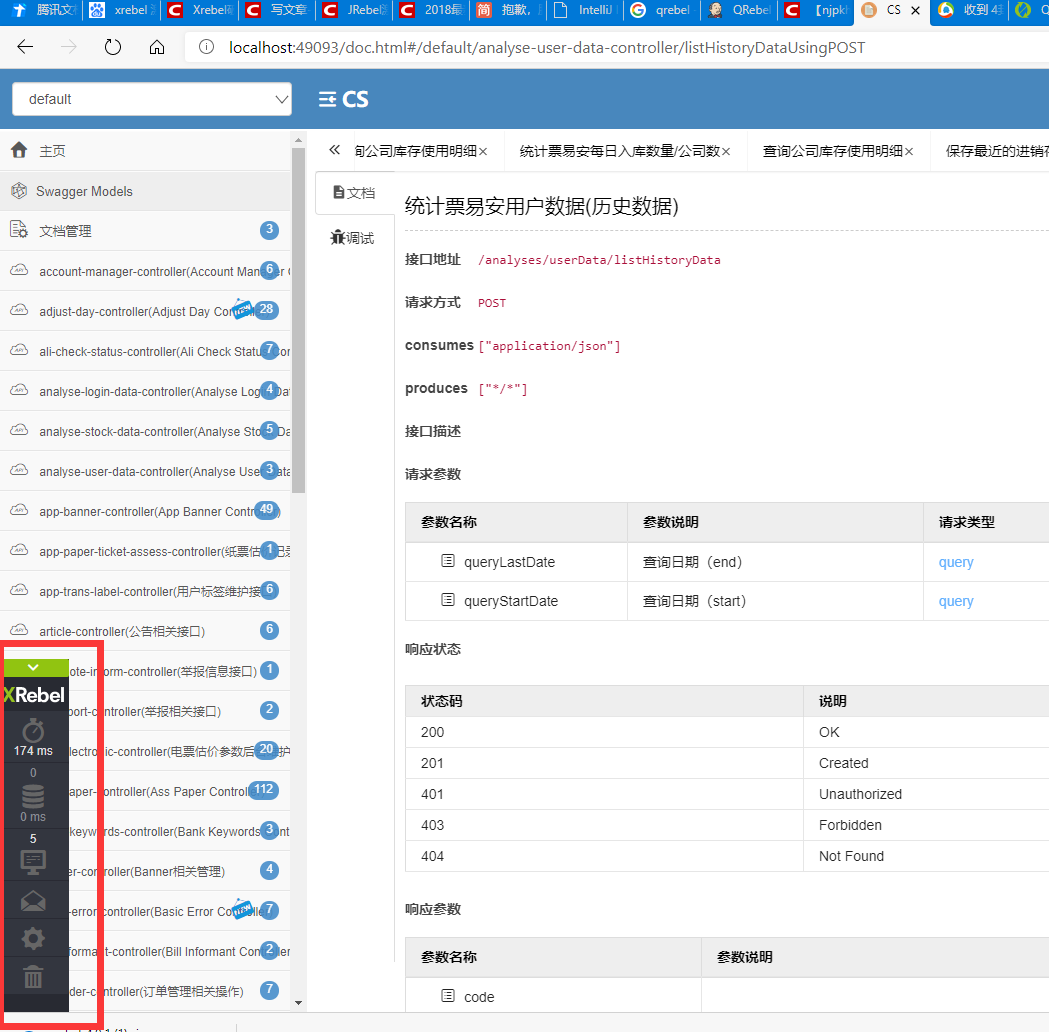Switch to the 调试 debug tab
This screenshot has width=1049, height=1032.
pyautogui.click(x=353, y=237)
